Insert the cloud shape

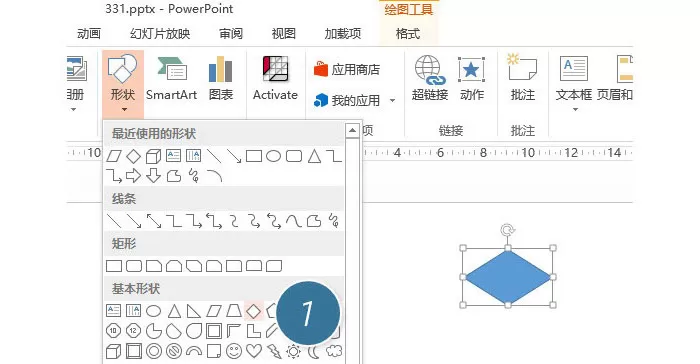coord(334,351)
